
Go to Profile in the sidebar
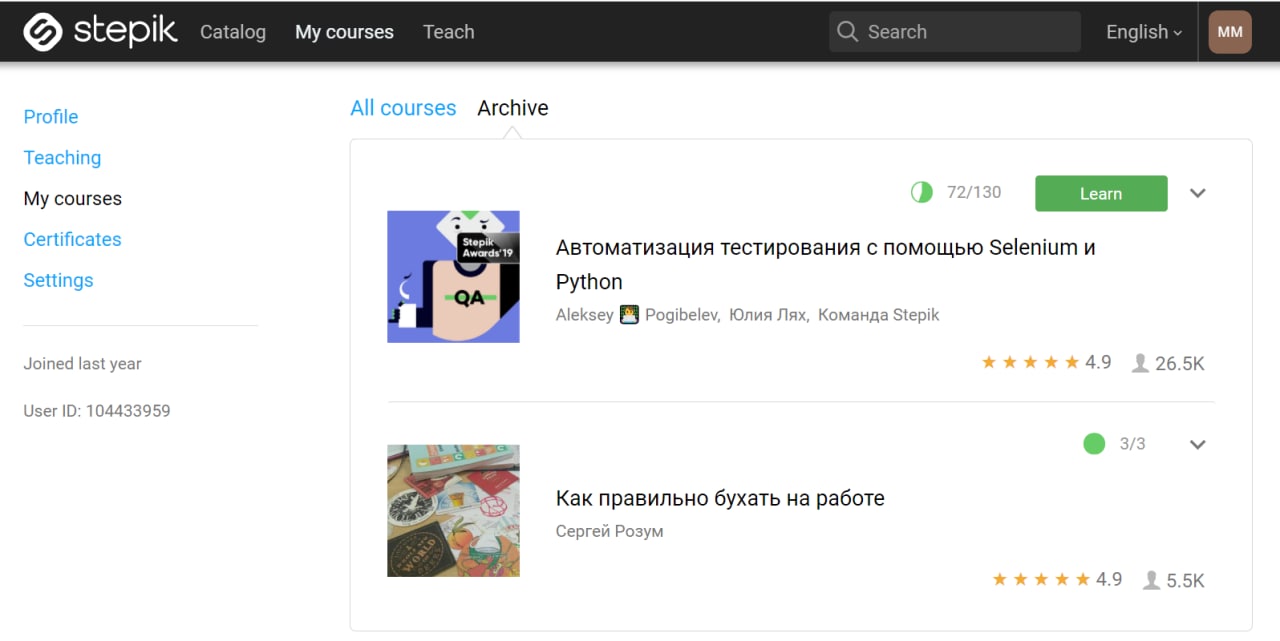51,117
